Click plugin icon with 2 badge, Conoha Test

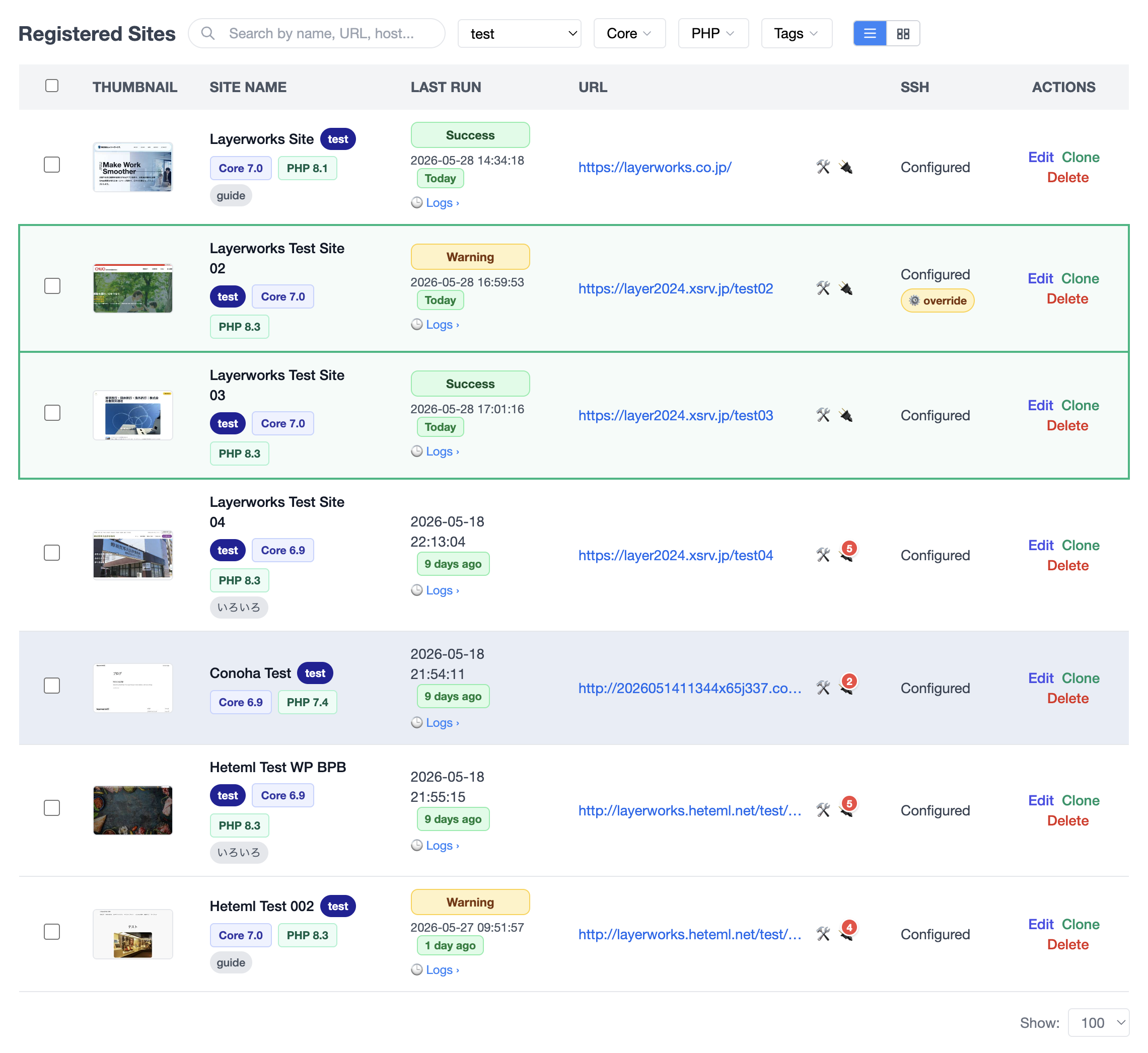click(847, 686)
